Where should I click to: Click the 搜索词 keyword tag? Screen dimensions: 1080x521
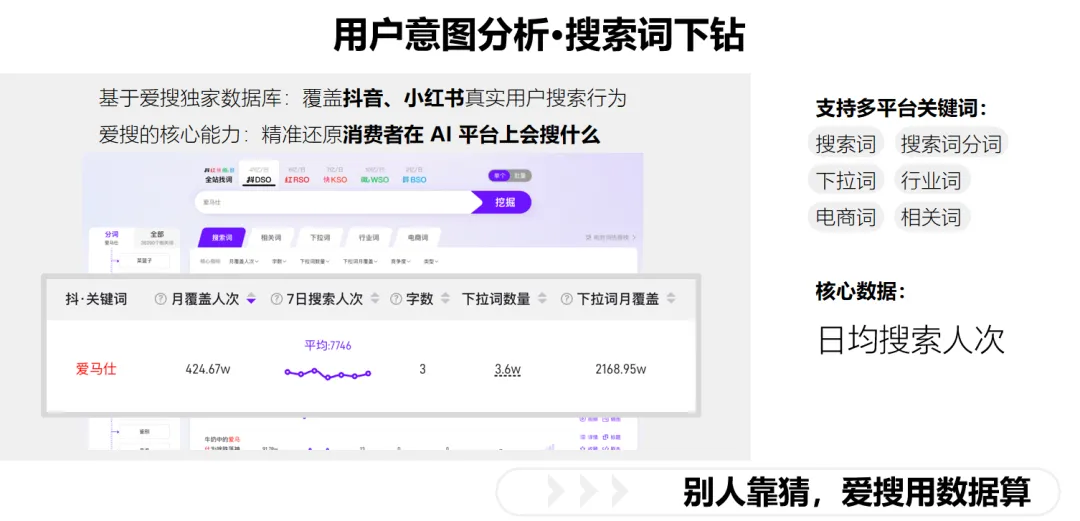point(846,144)
